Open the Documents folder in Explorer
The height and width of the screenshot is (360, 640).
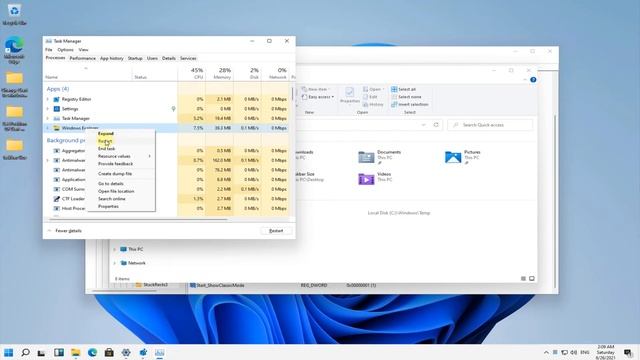(x=380, y=157)
